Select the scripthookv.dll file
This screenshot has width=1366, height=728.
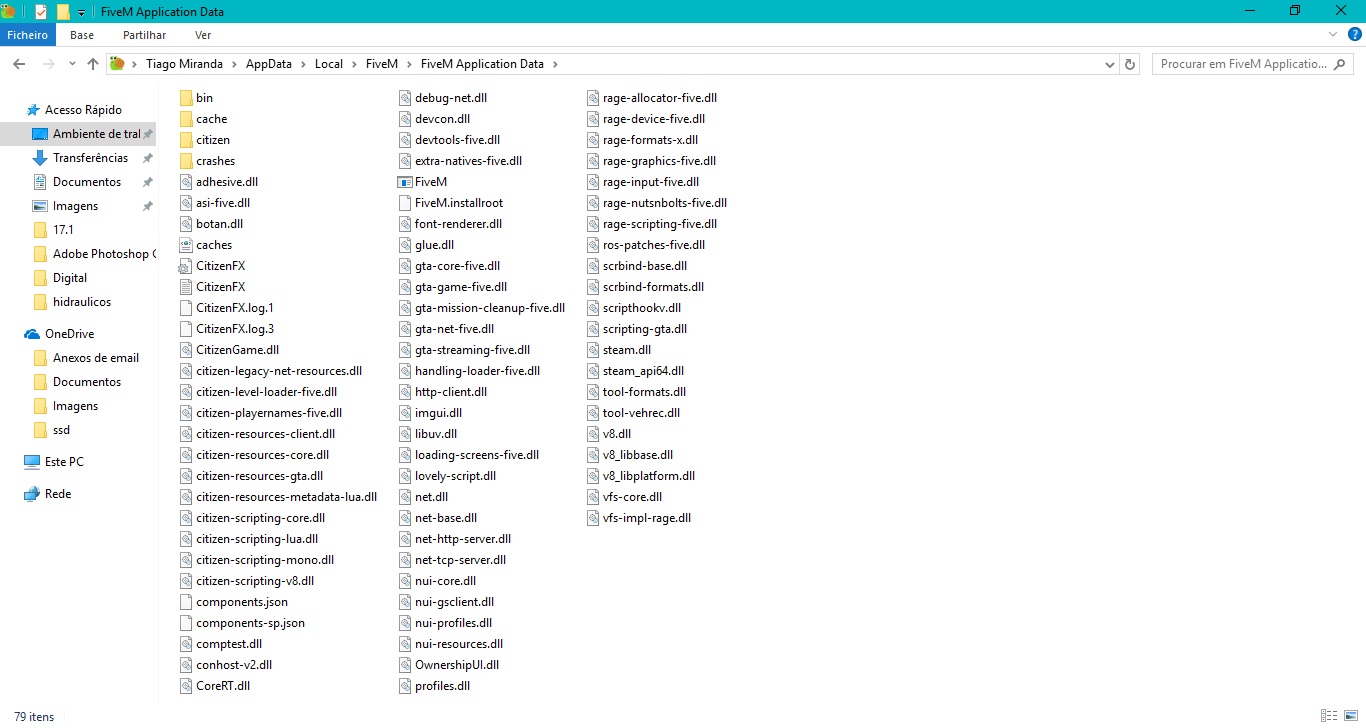(x=634, y=308)
